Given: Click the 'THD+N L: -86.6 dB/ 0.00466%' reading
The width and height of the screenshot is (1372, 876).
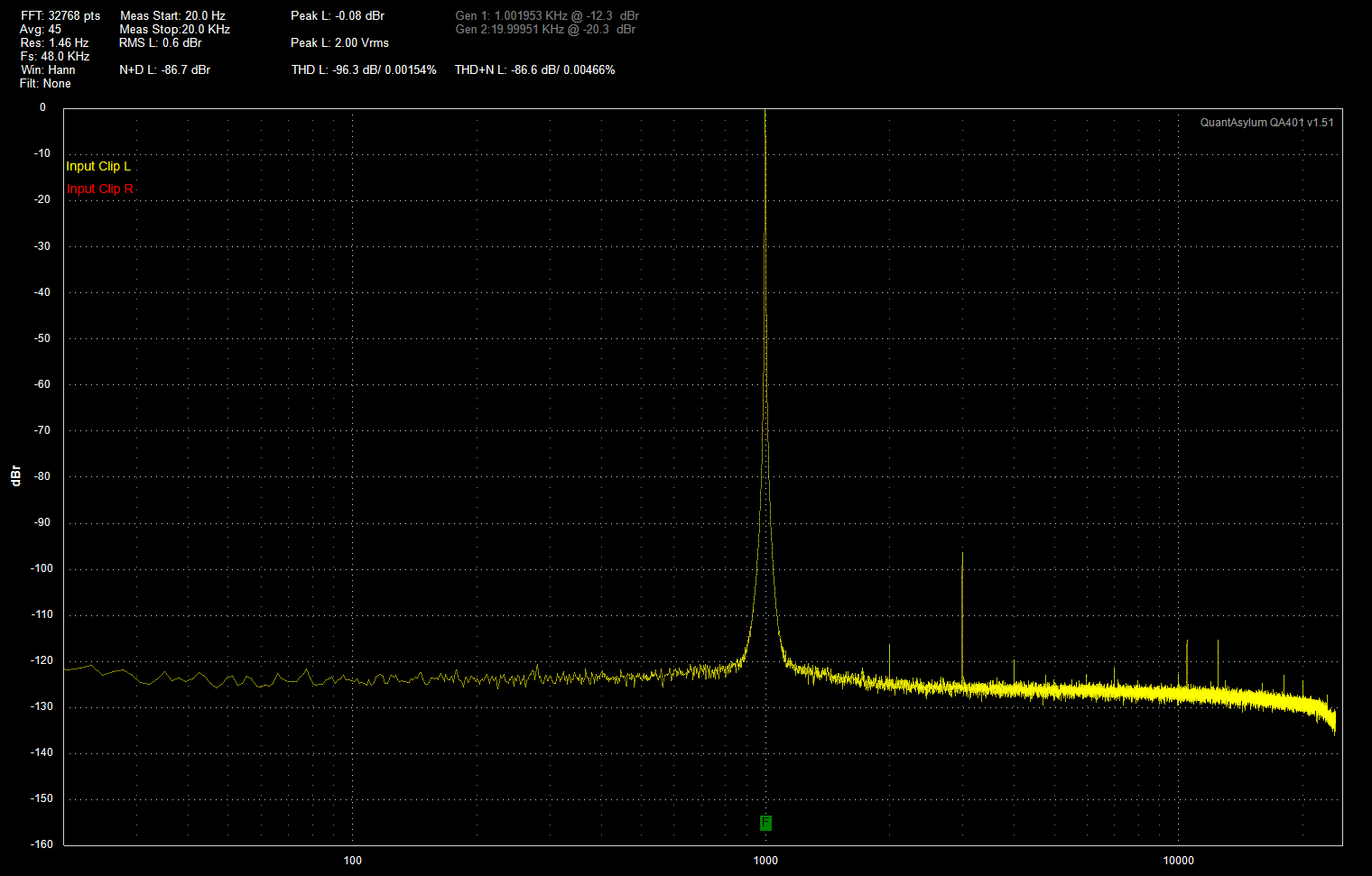Looking at the screenshot, I should click(x=534, y=69).
